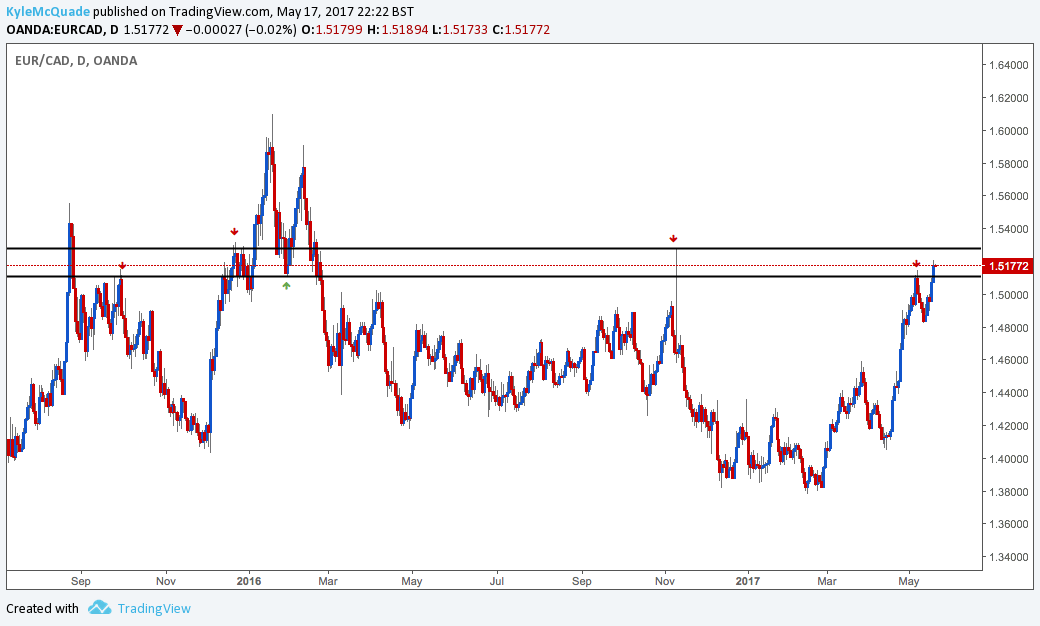Click the Jul time axis label
The image size is (1040, 626).
(x=496, y=581)
